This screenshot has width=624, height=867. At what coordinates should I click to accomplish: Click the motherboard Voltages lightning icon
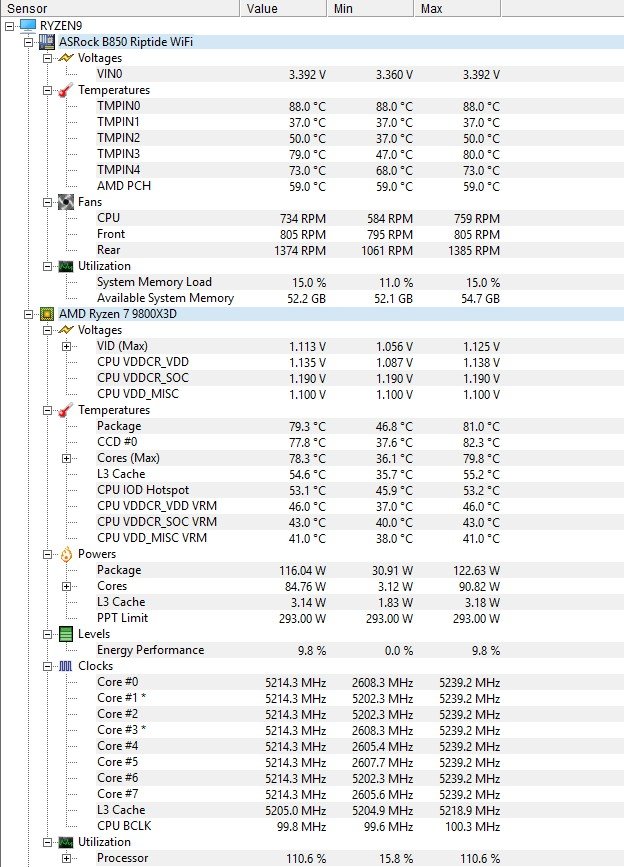point(66,58)
